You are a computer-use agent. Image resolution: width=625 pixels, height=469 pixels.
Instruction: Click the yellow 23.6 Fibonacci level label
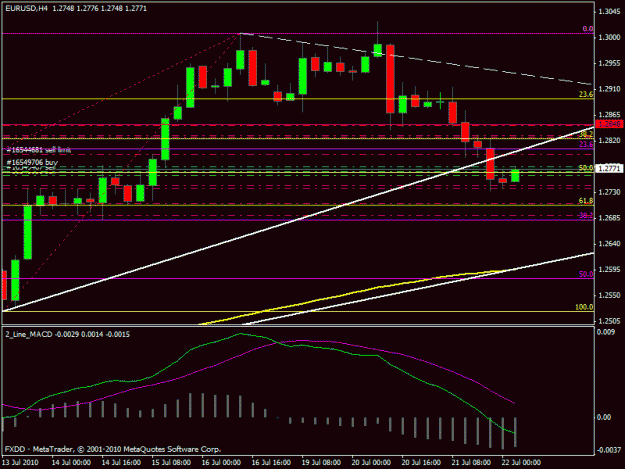[586, 94]
